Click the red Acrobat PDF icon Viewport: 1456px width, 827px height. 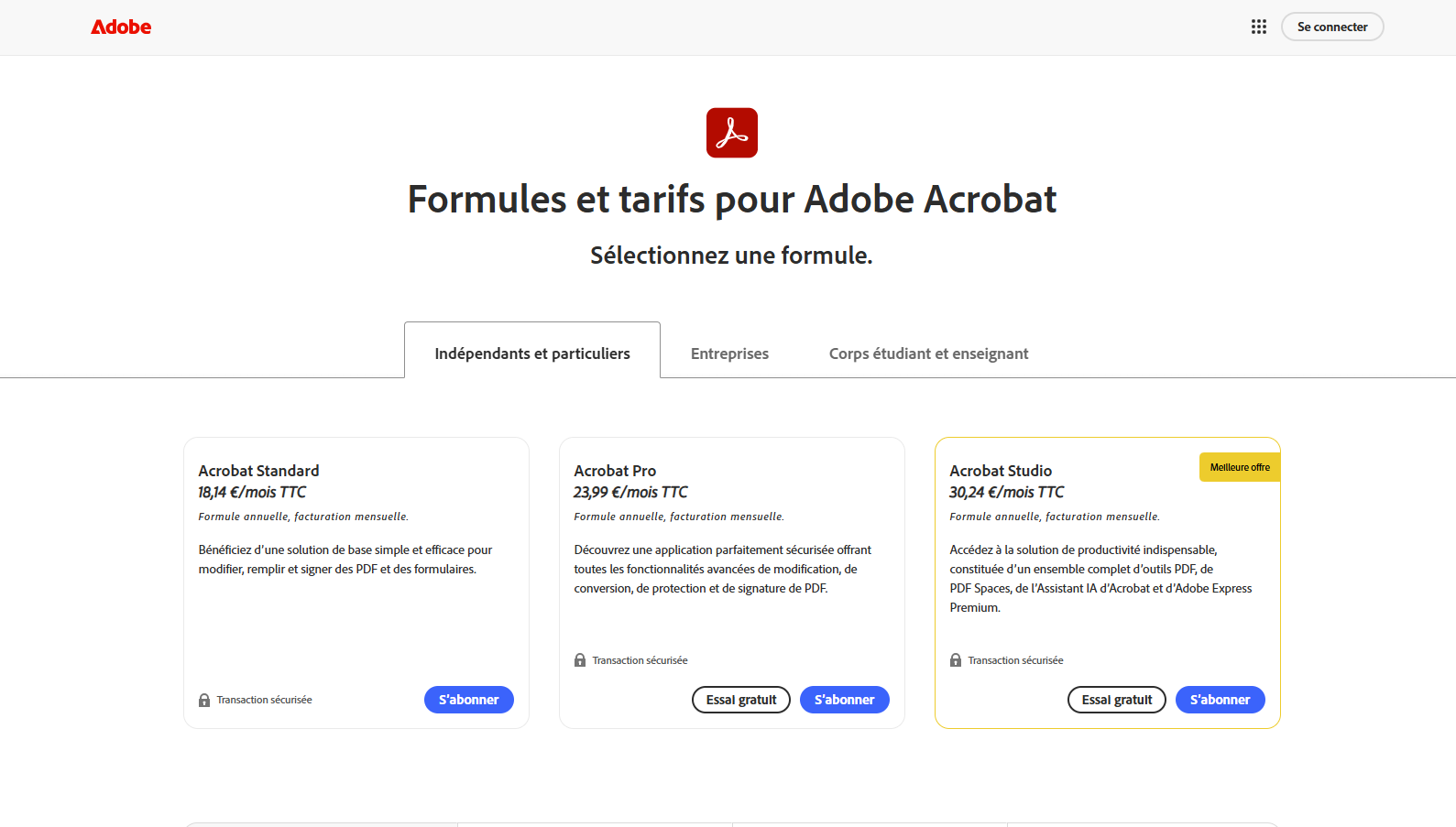[732, 133]
